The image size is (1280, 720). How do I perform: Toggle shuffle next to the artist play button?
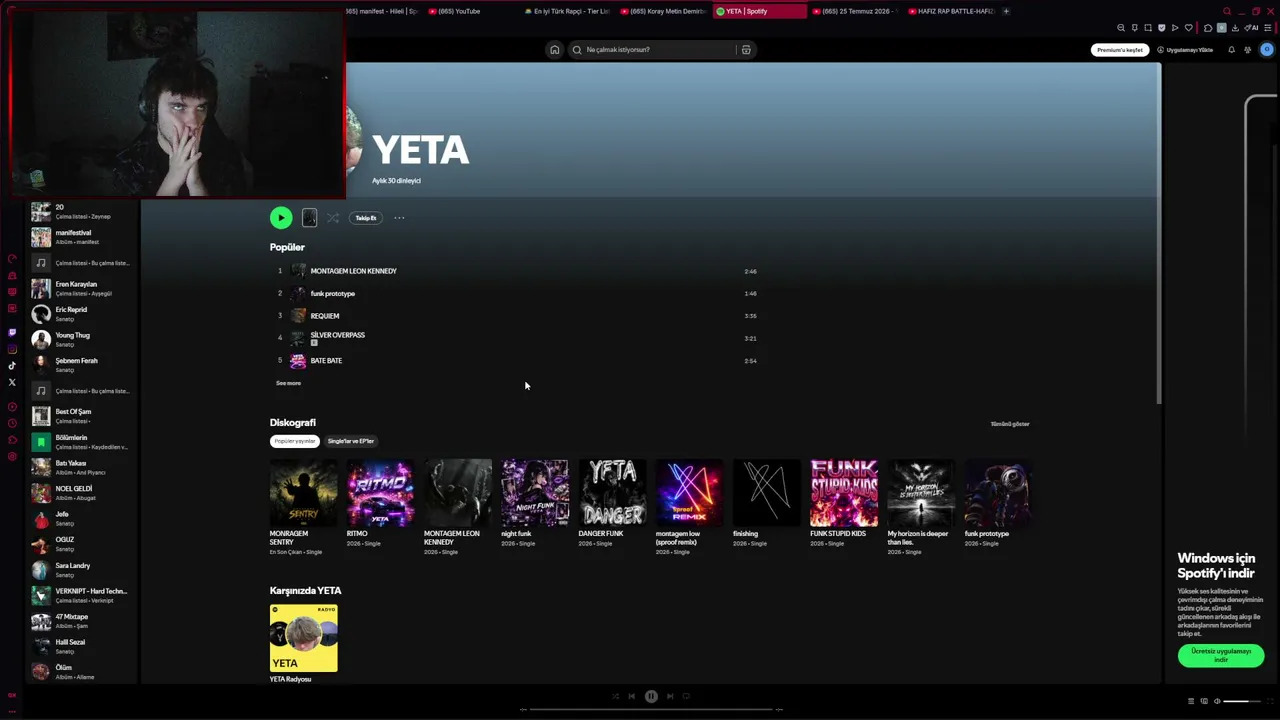click(x=333, y=218)
